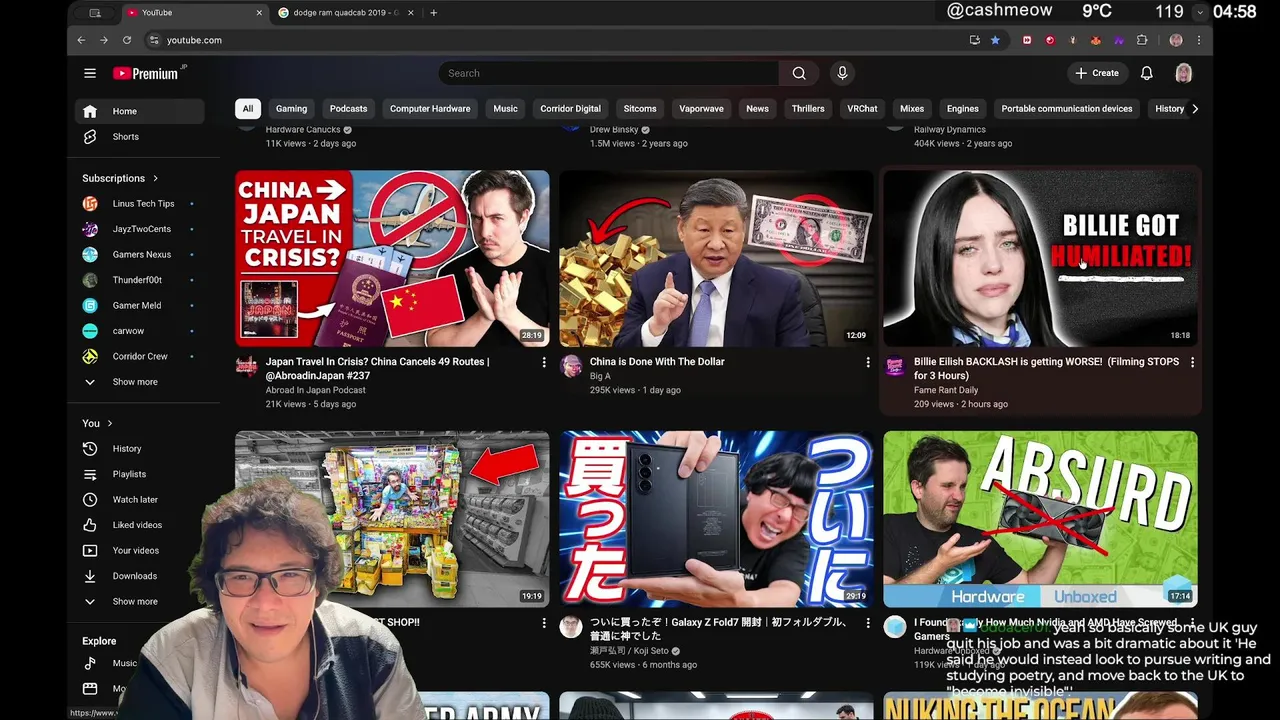The width and height of the screenshot is (1280, 720).
Task: Open Japan Travel In Crisis thumbnail
Action: click(392, 258)
